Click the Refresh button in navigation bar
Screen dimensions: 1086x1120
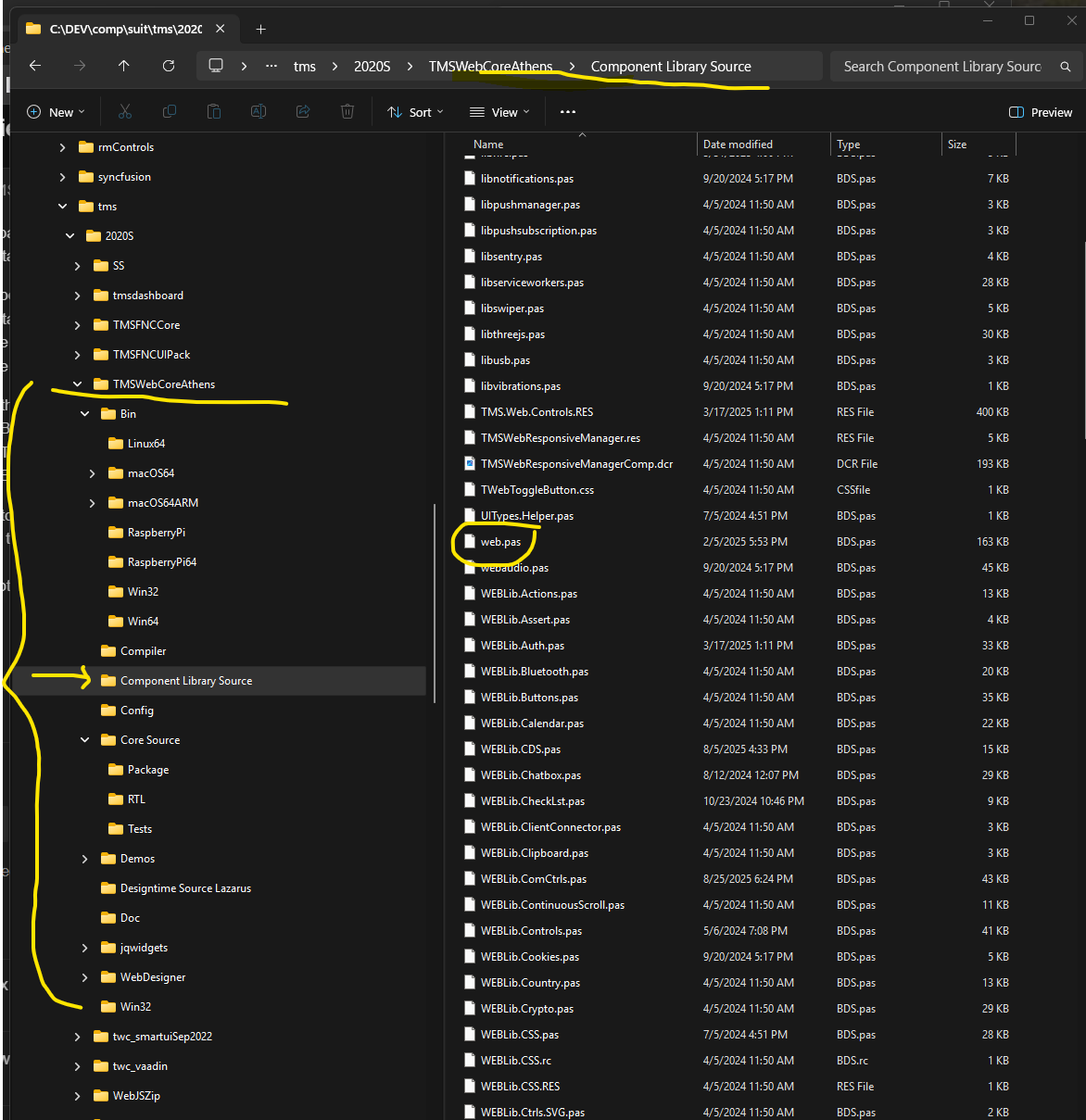[169, 66]
